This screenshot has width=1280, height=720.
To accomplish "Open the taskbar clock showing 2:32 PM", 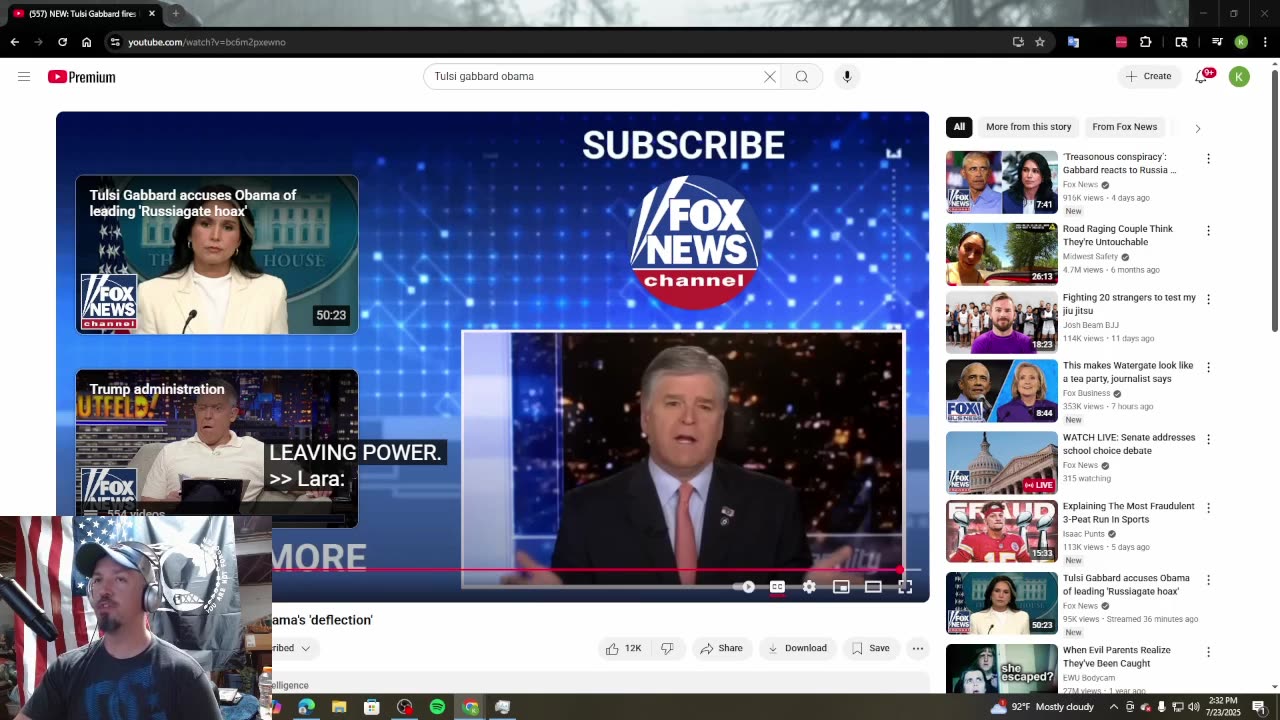I will 1222,707.
